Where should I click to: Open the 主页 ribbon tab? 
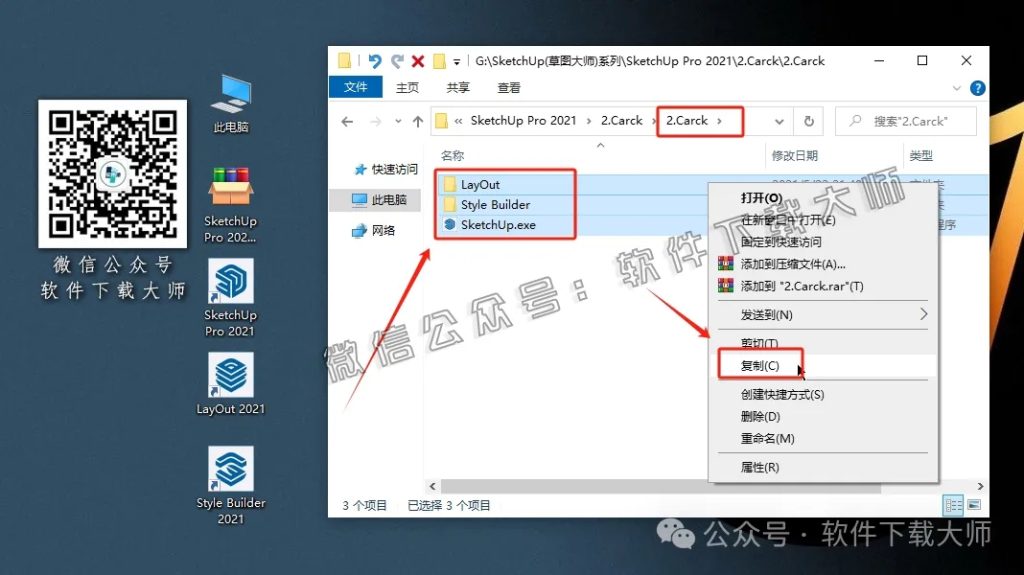point(407,88)
